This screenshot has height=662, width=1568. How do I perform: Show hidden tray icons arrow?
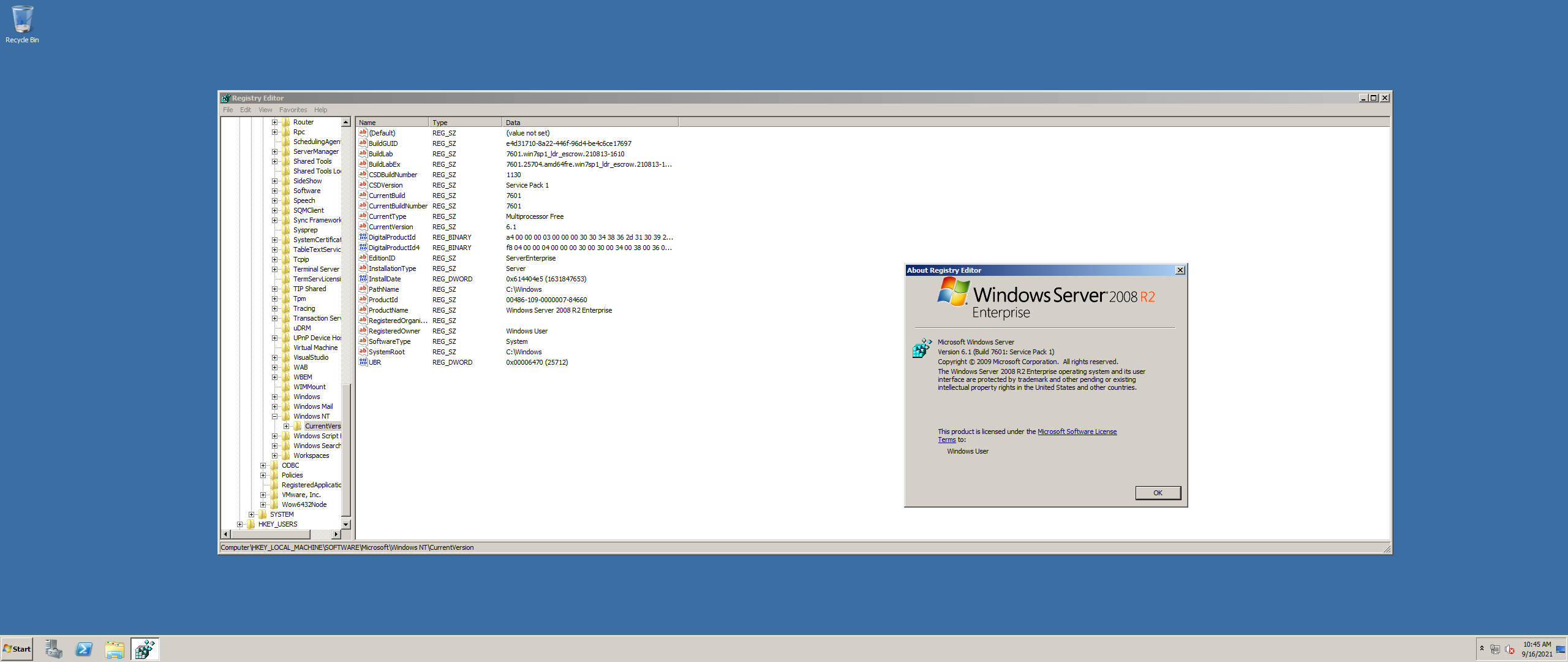1482,649
